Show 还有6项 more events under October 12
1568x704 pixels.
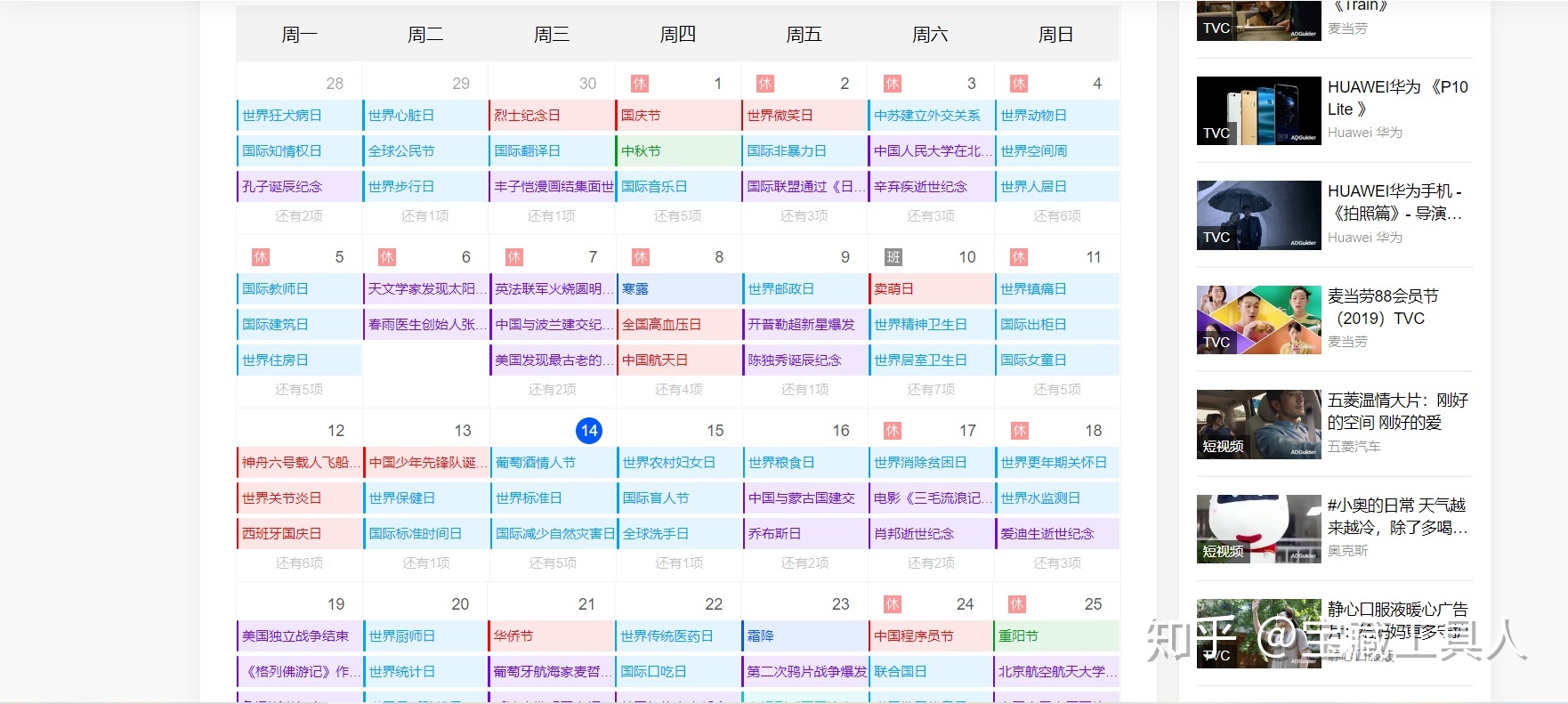click(x=299, y=563)
